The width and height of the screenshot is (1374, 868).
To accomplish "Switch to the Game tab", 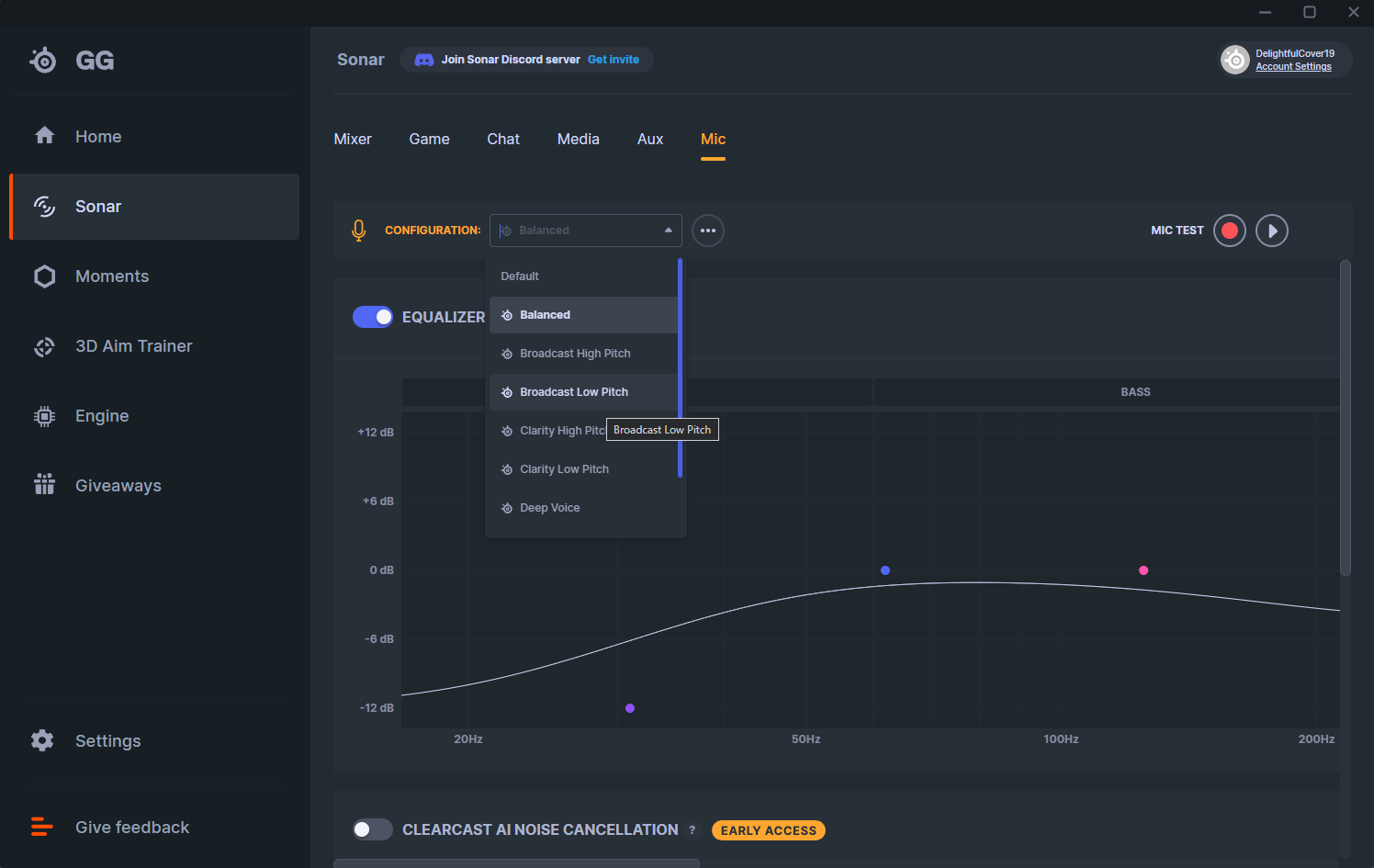I will coord(429,139).
